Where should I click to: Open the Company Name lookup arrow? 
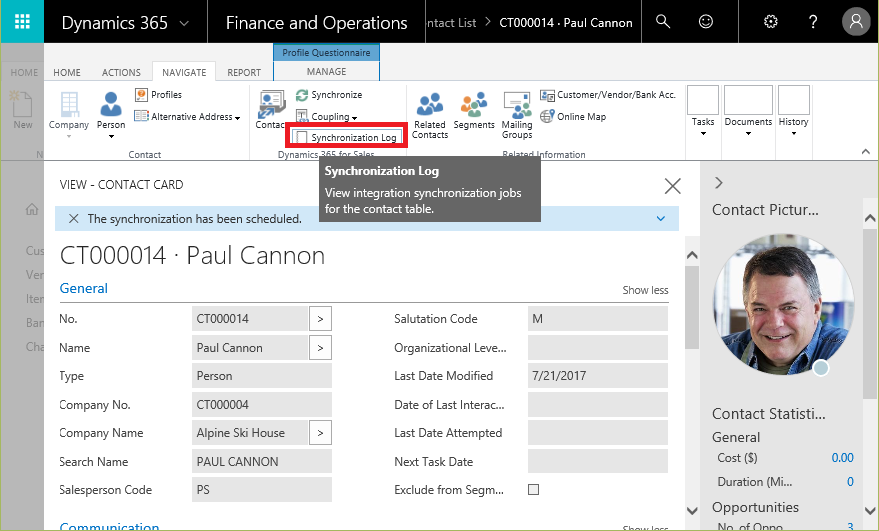pyautogui.click(x=320, y=433)
